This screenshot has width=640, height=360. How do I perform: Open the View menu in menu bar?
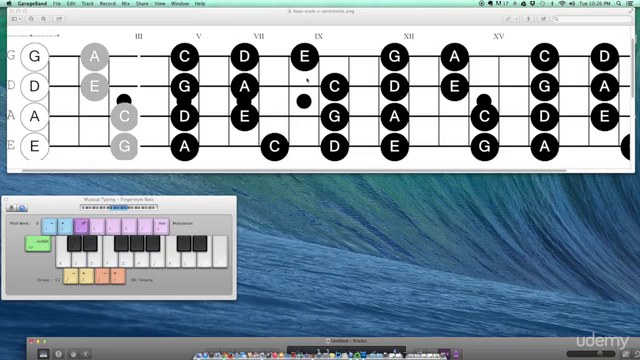(160, 3)
